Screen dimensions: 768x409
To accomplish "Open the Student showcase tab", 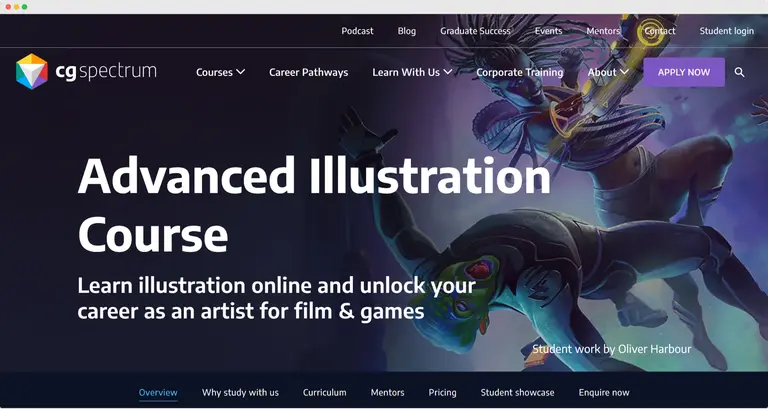I will pos(517,392).
